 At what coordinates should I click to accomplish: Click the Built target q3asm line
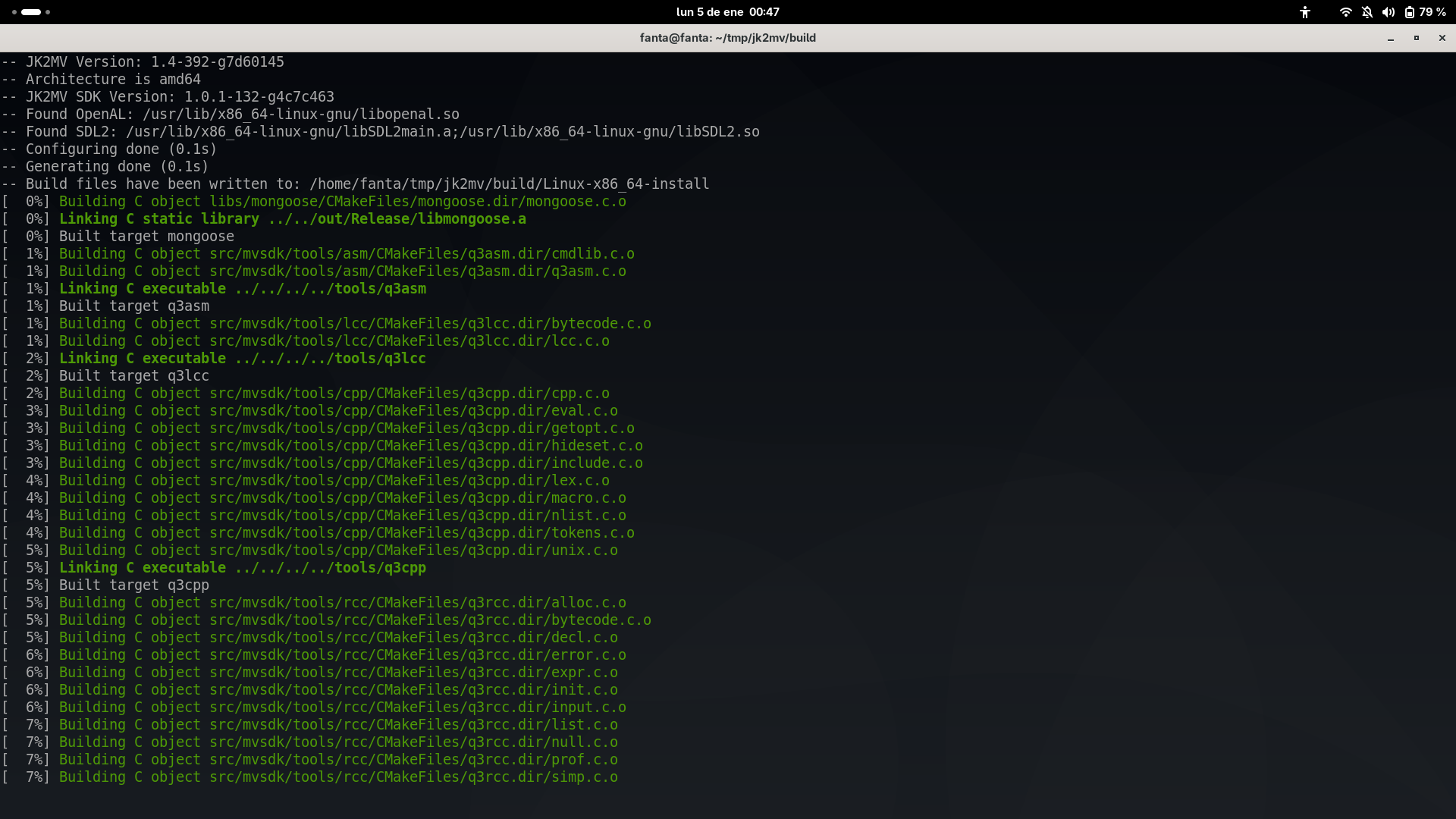pyautogui.click(x=134, y=306)
